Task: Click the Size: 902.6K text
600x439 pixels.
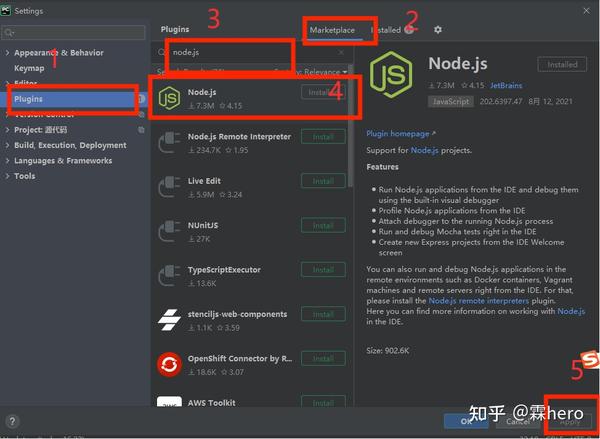Action: [388, 350]
